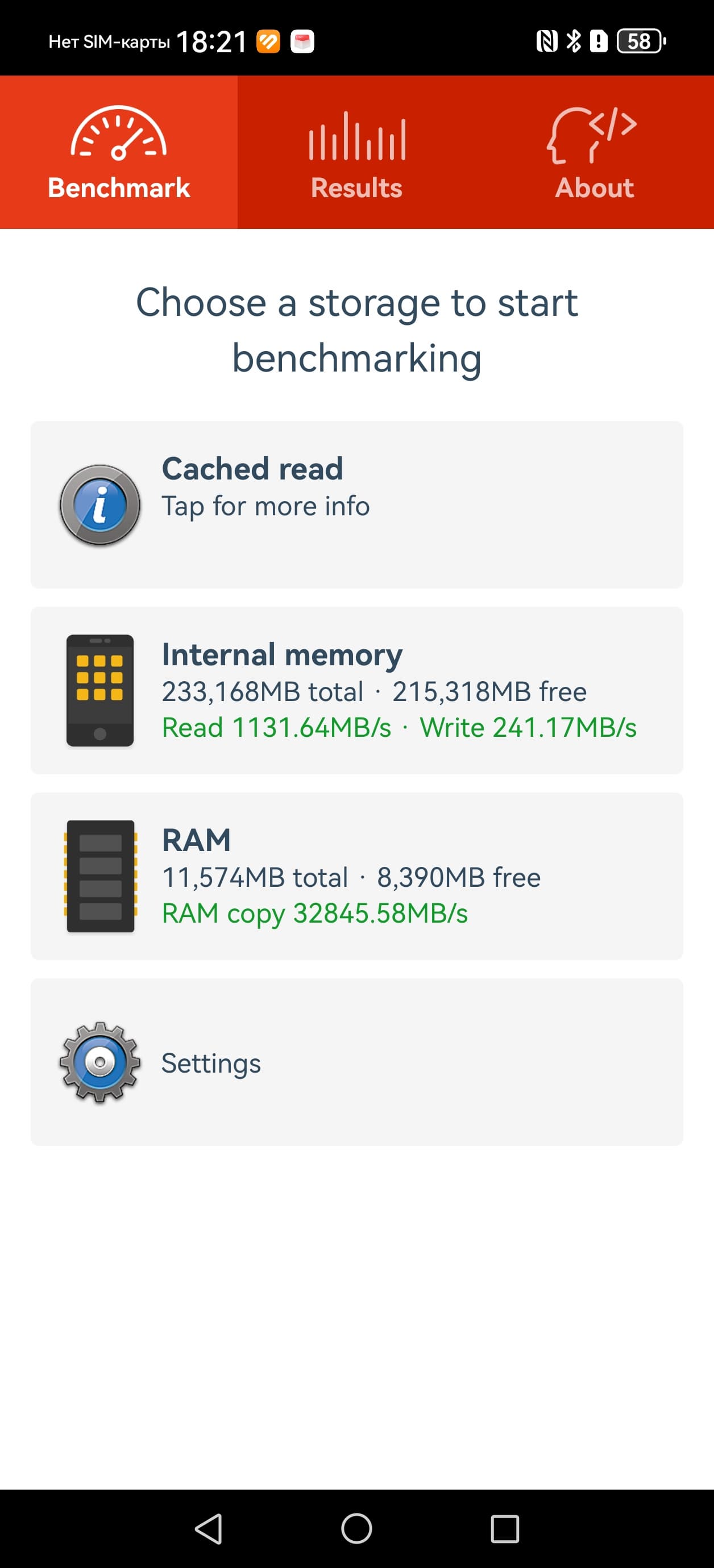Viewport: 714px width, 1568px height.
Task: Tap the Benchmark speedometer icon
Action: pyautogui.click(x=119, y=134)
